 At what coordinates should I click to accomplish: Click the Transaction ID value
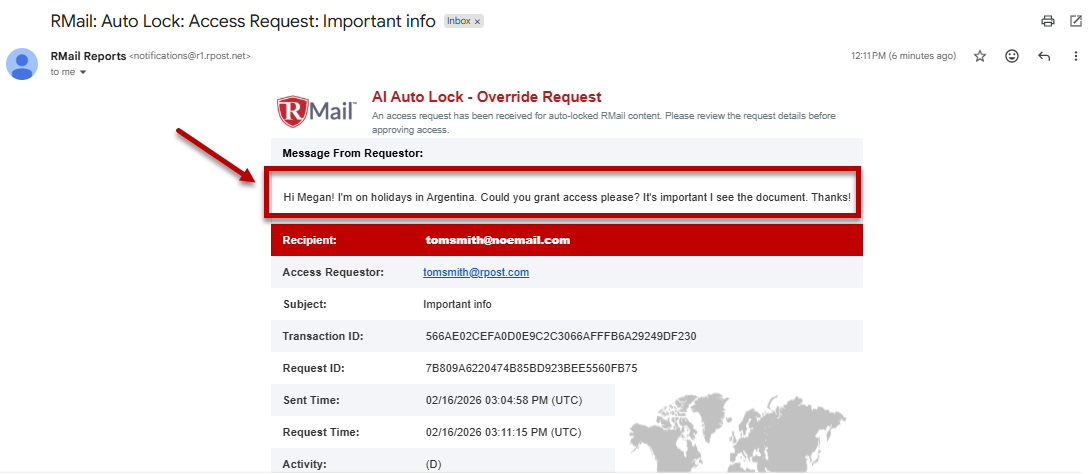[561, 336]
